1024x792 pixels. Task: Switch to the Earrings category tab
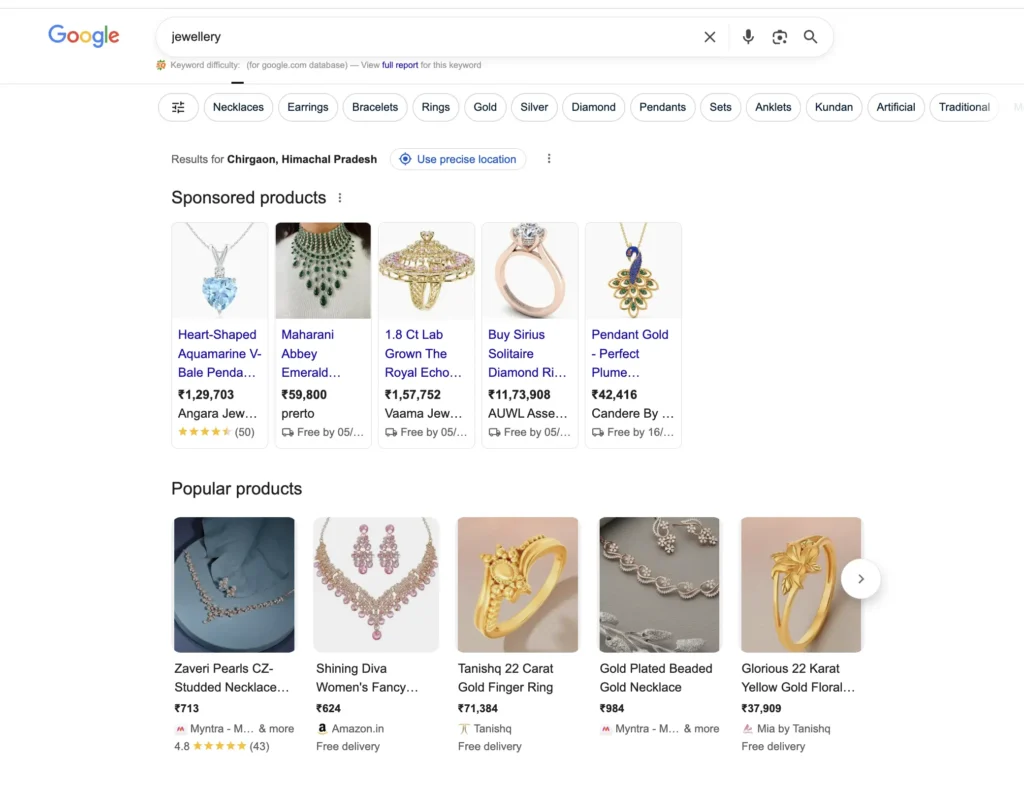308,107
